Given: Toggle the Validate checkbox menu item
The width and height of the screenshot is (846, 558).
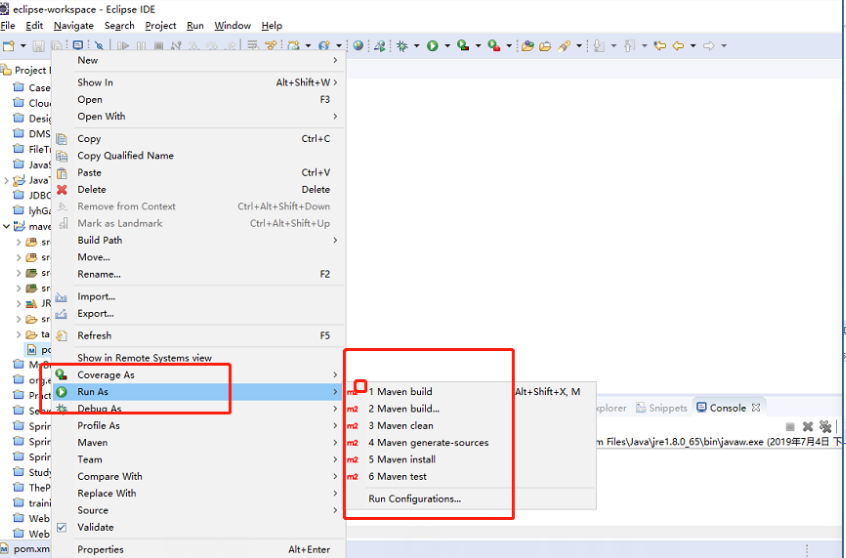Looking at the screenshot, I should pos(199,527).
